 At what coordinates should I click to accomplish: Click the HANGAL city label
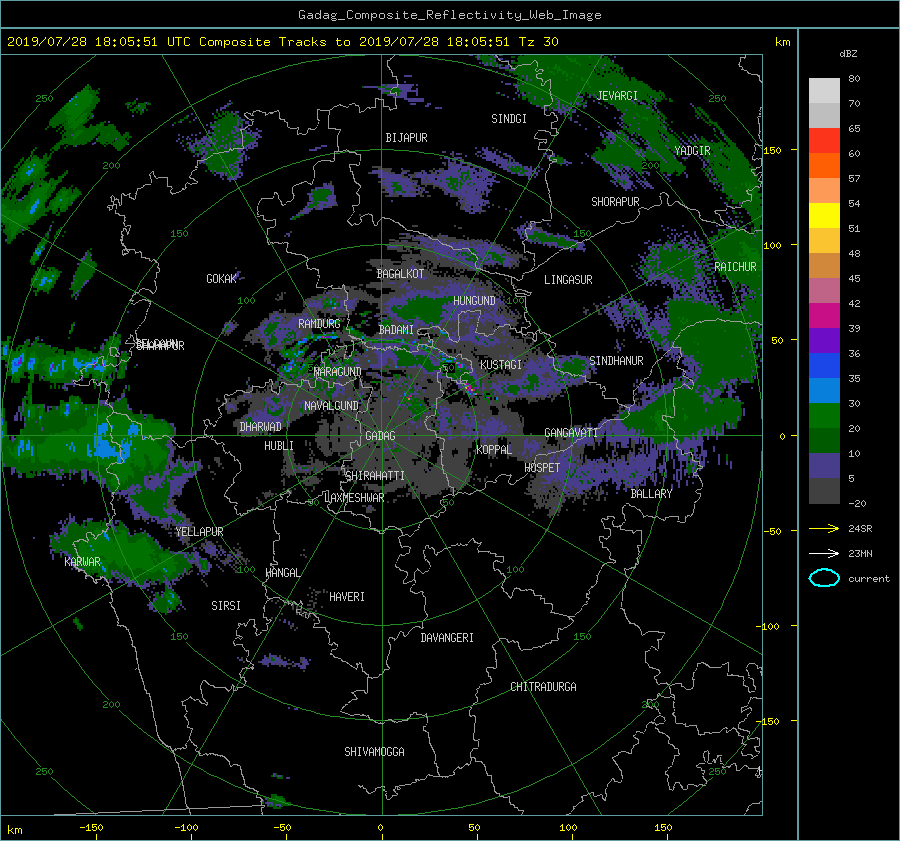coord(283,573)
